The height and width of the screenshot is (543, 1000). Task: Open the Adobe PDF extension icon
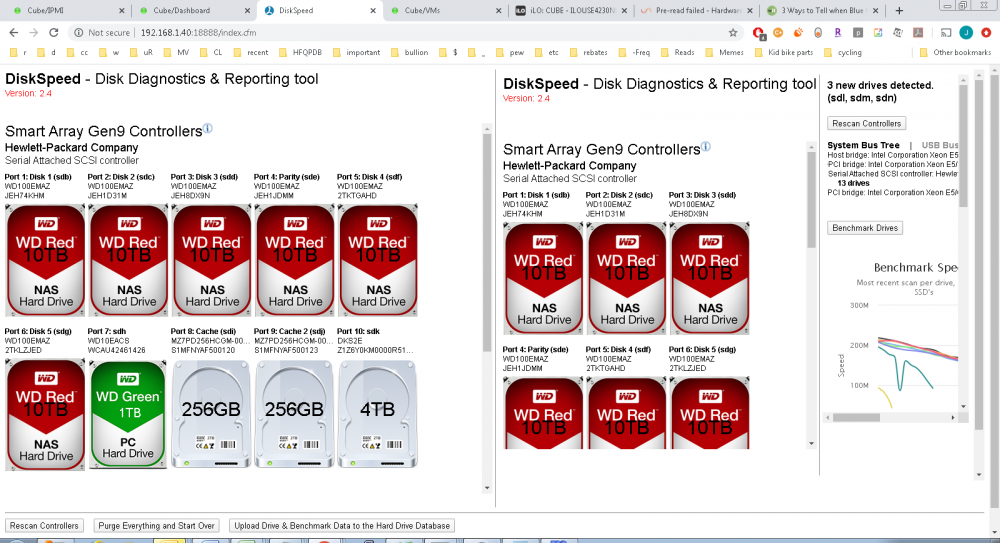click(x=918, y=33)
